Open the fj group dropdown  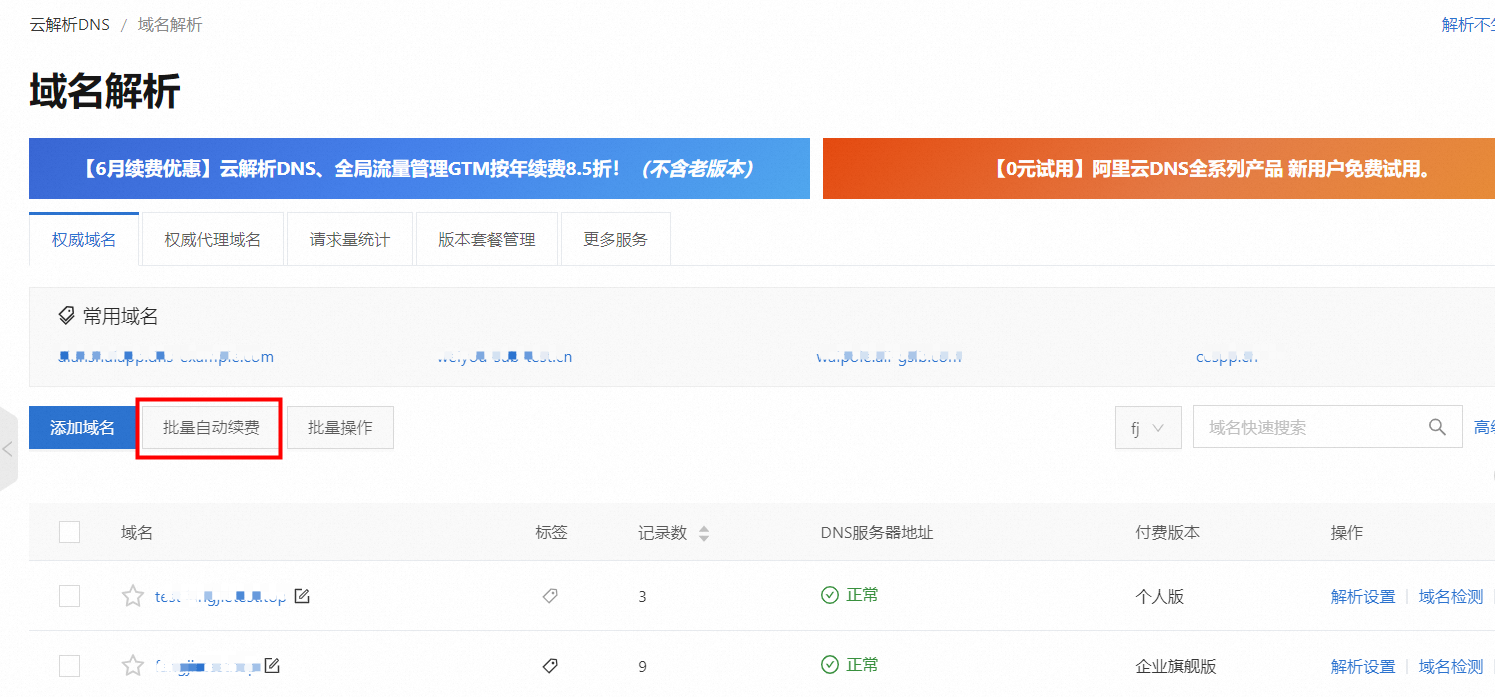click(x=1148, y=427)
